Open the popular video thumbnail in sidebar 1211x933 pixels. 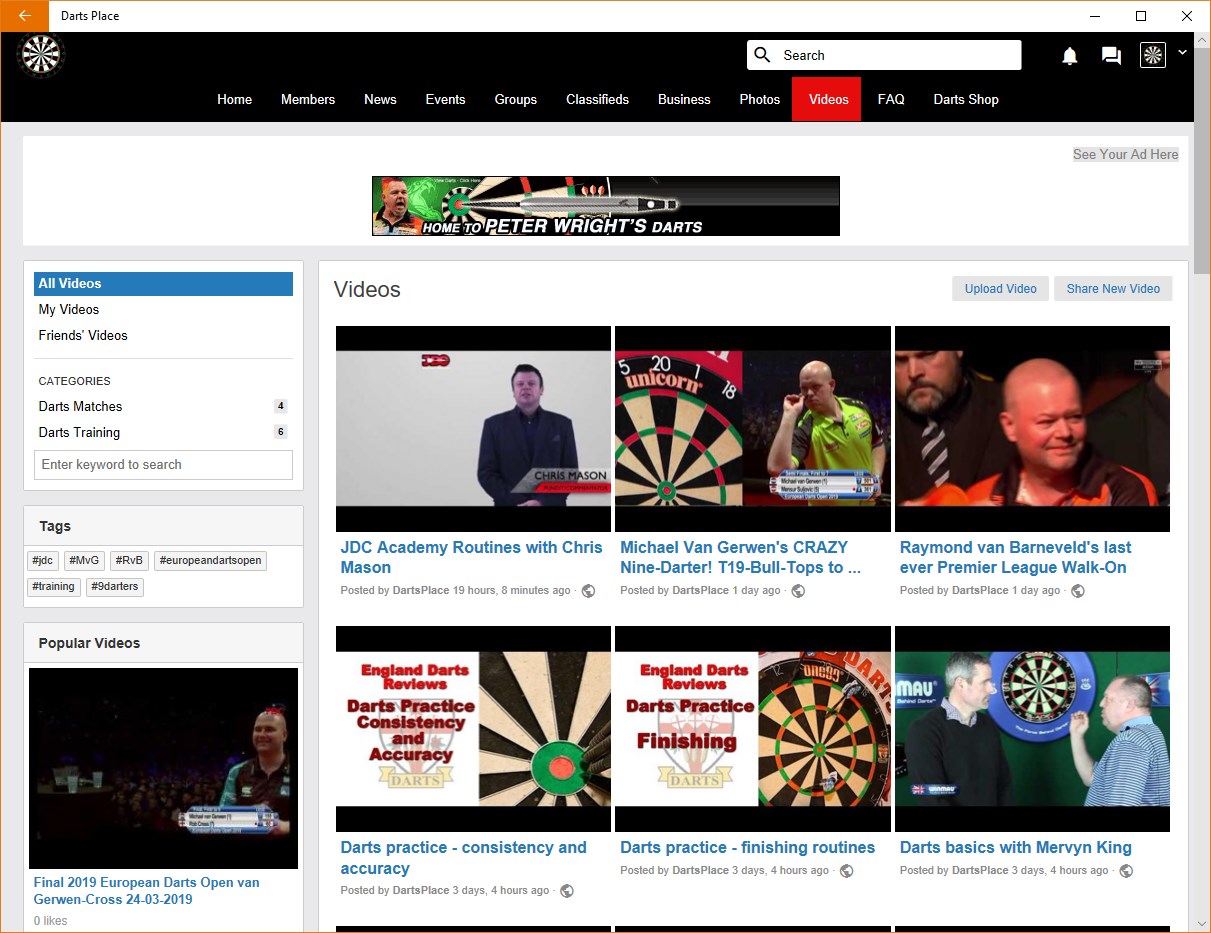click(x=163, y=768)
